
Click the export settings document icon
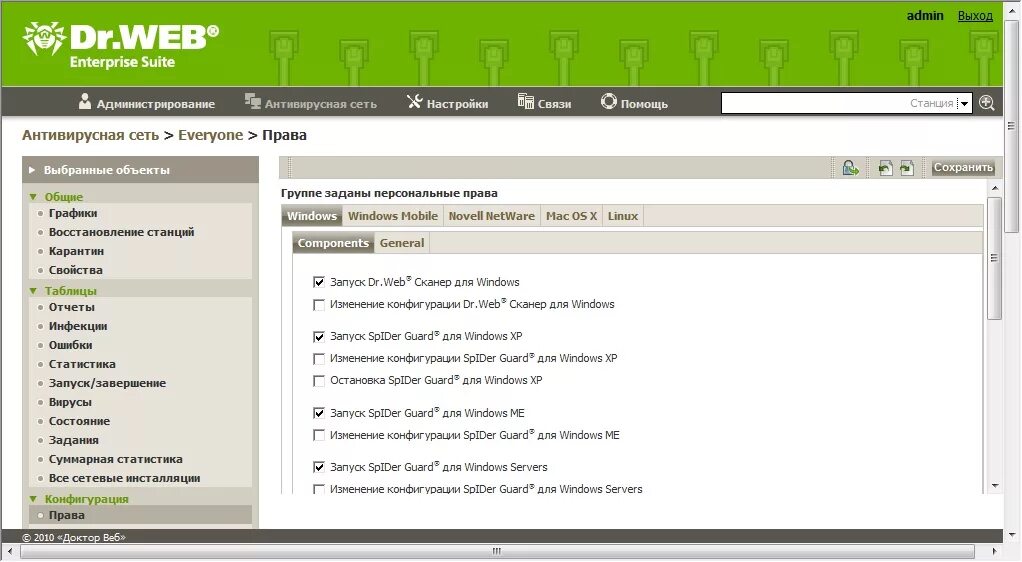(x=907, y=168)
